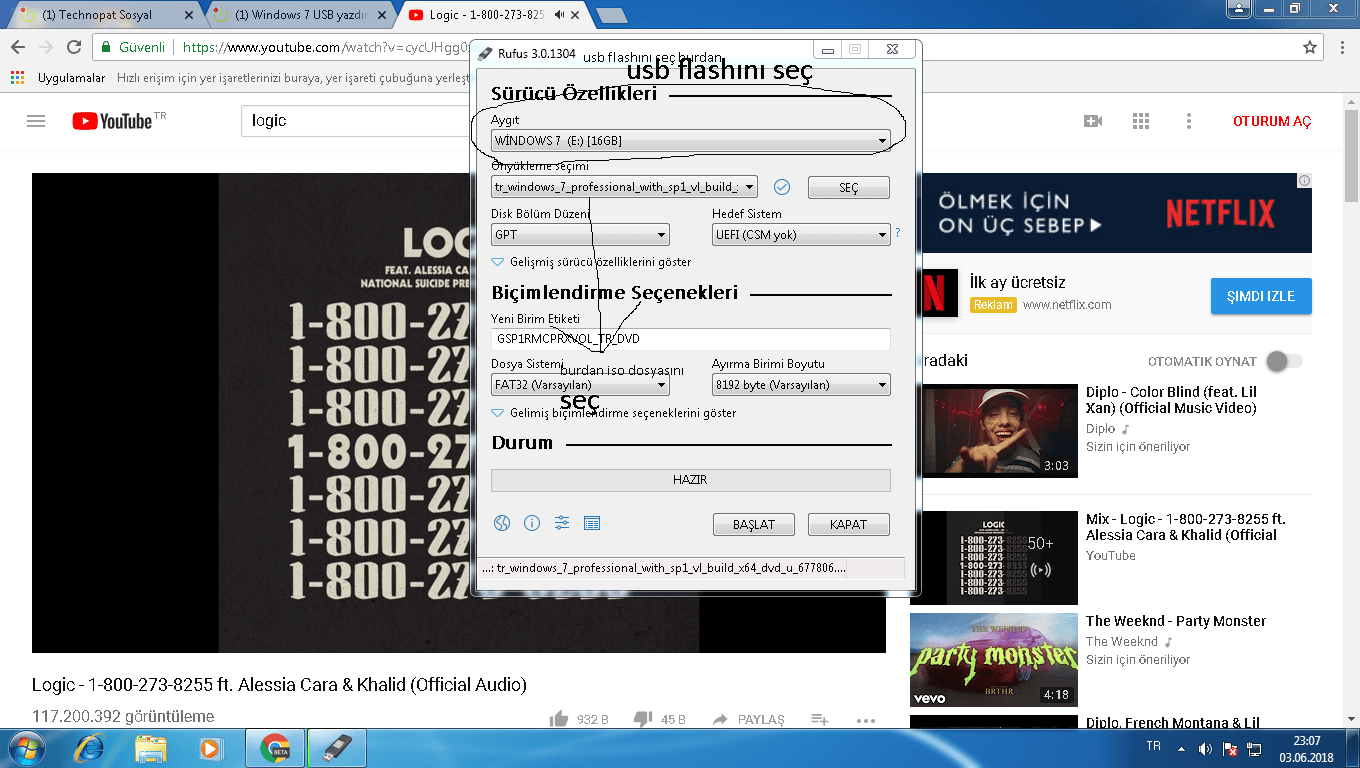Launch Internet Explorer from the taskbar

tap(90, 747)
